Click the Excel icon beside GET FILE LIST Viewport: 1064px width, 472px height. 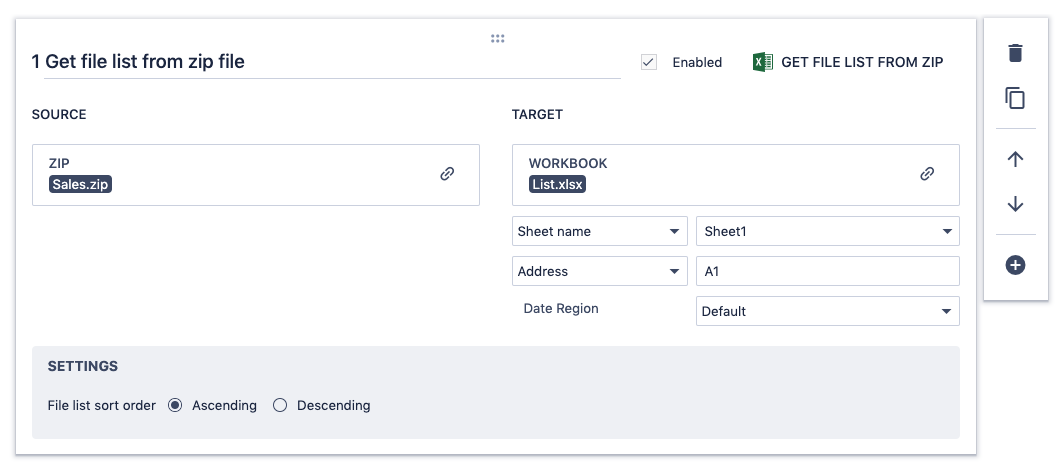pyautogui.click(x=763, y=62)
